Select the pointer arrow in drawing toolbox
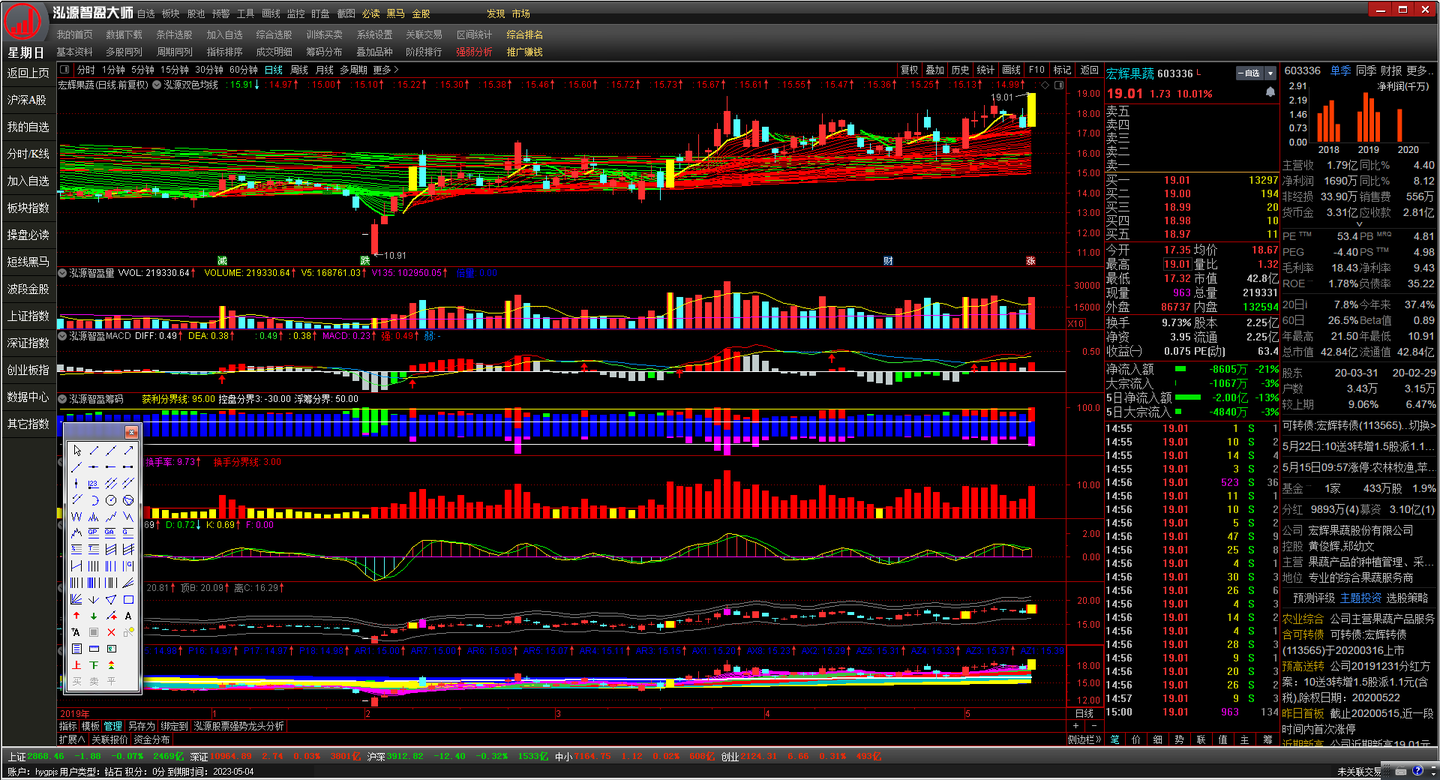This screenshot has height=780, width=1440. 76,450
